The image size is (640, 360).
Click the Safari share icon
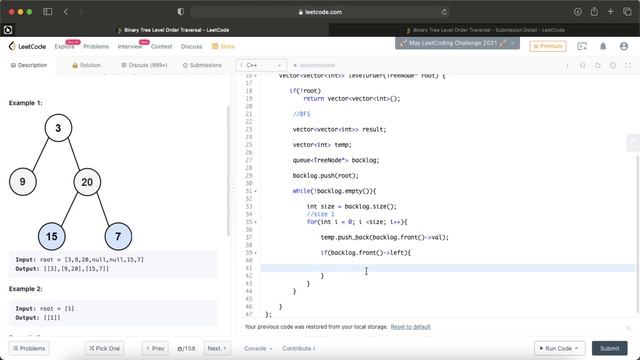pyautogui.click(x=594, y=11)
